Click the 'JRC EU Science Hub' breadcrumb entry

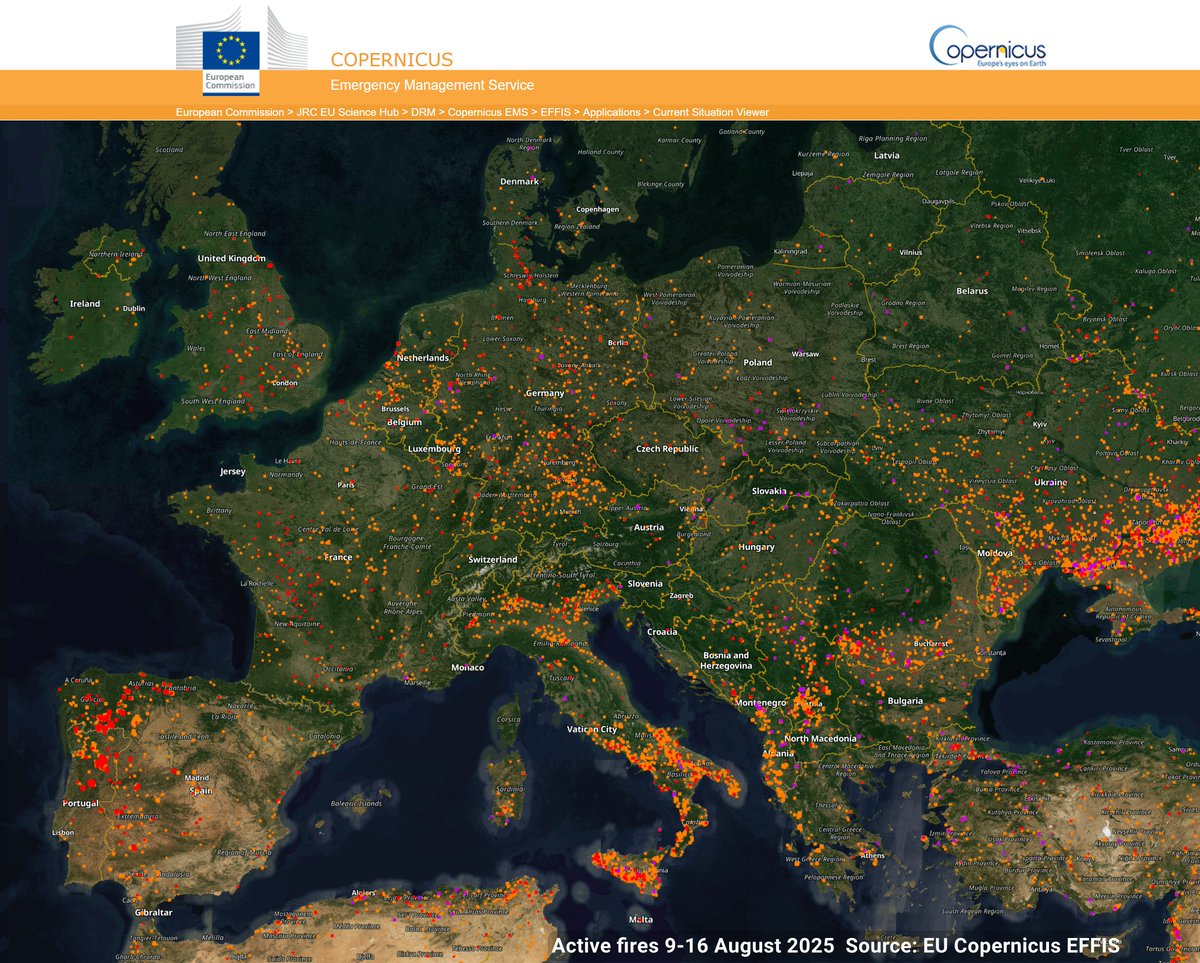click(x=345, y=112)
